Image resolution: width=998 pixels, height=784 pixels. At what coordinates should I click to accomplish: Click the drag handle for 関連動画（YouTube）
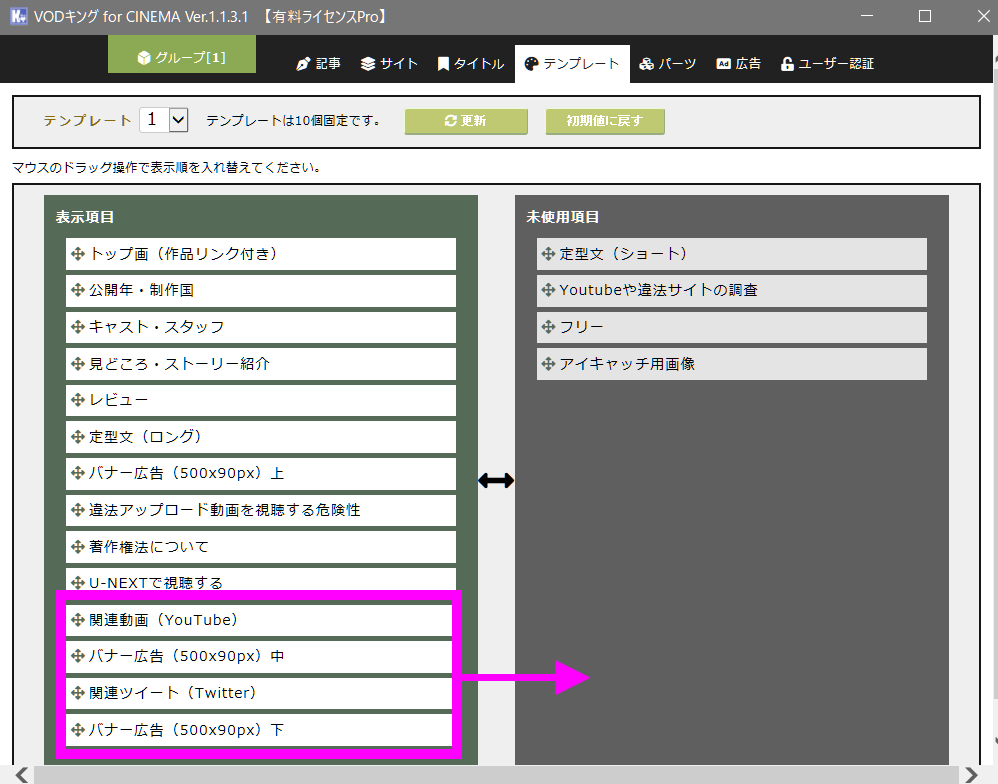pos(79,620)
